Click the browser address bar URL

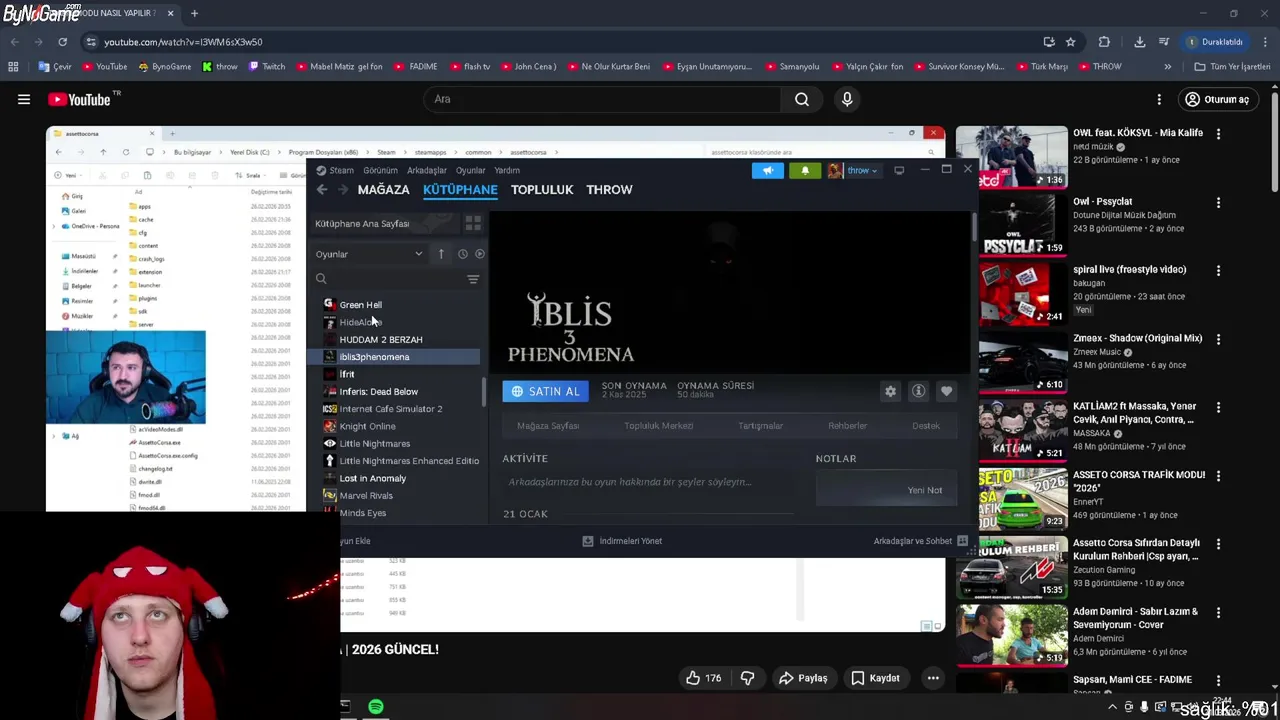coord(183,42)
